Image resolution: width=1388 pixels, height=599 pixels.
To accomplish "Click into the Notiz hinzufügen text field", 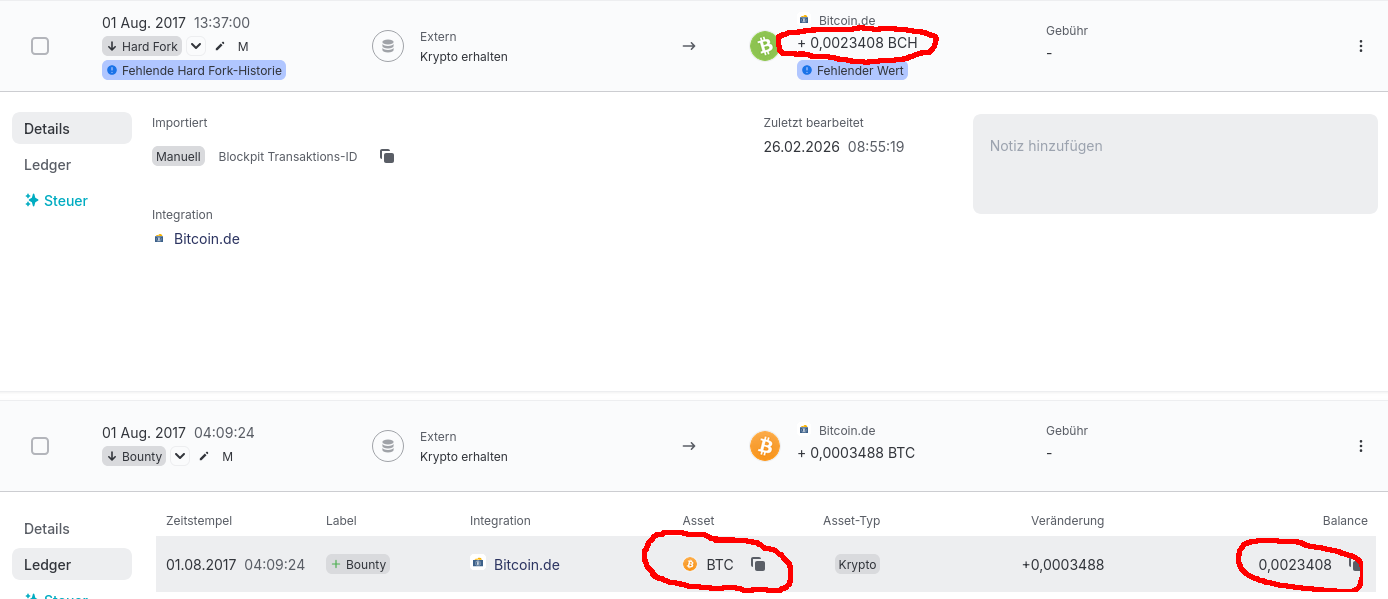I will coord(1173,163).
